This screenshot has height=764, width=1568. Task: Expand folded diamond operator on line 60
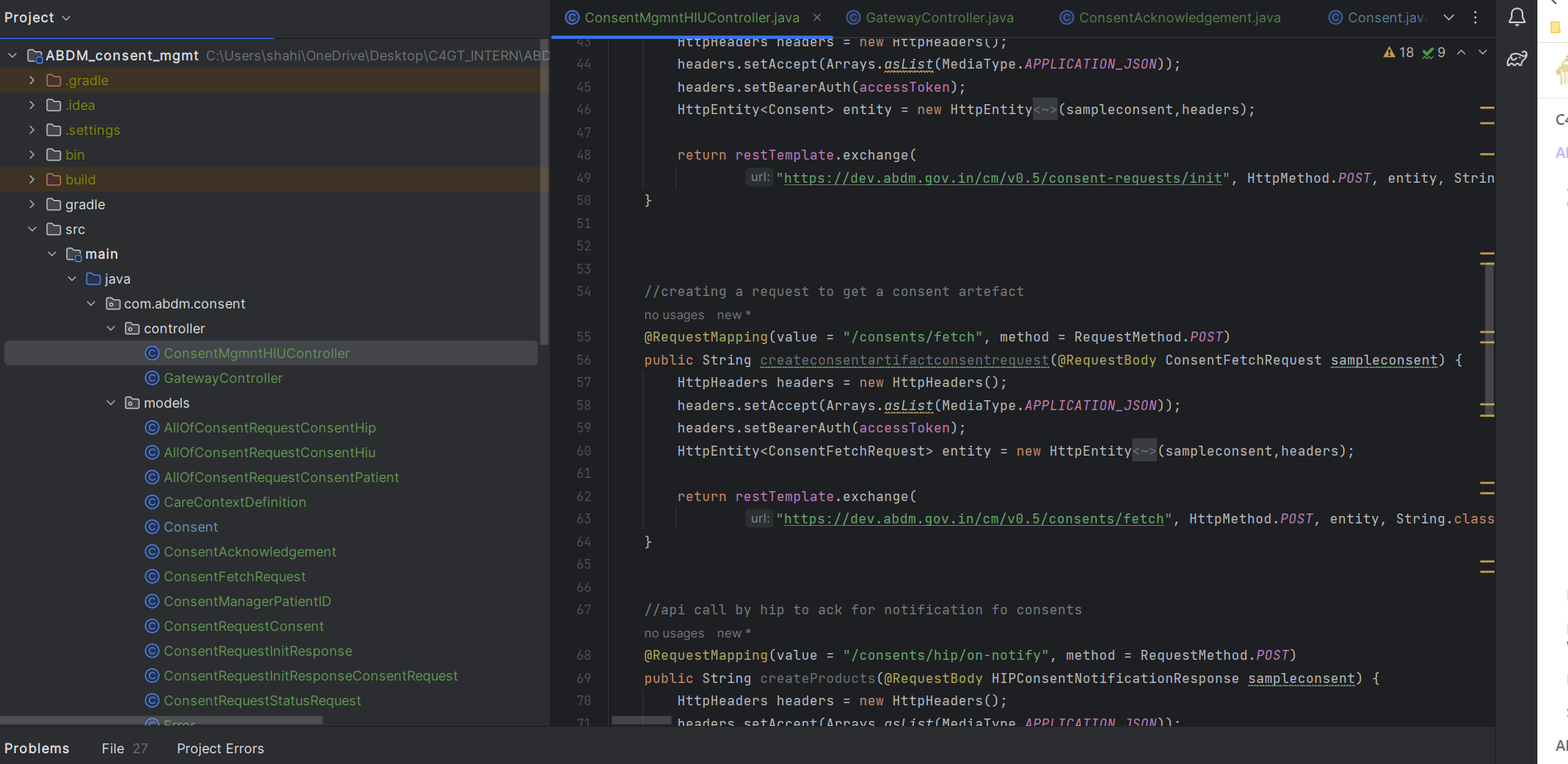tap(1145, 451)
